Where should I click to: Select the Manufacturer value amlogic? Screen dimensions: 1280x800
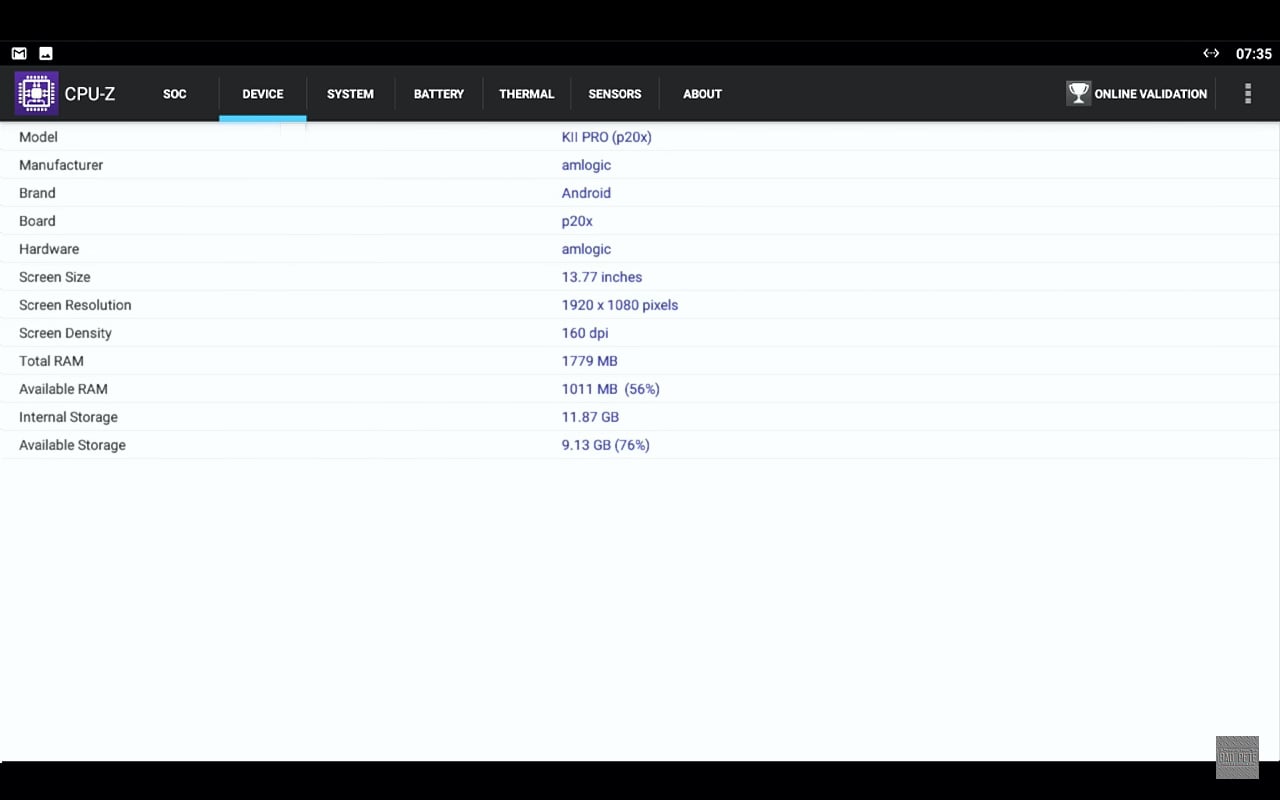[x=586, y=165]
